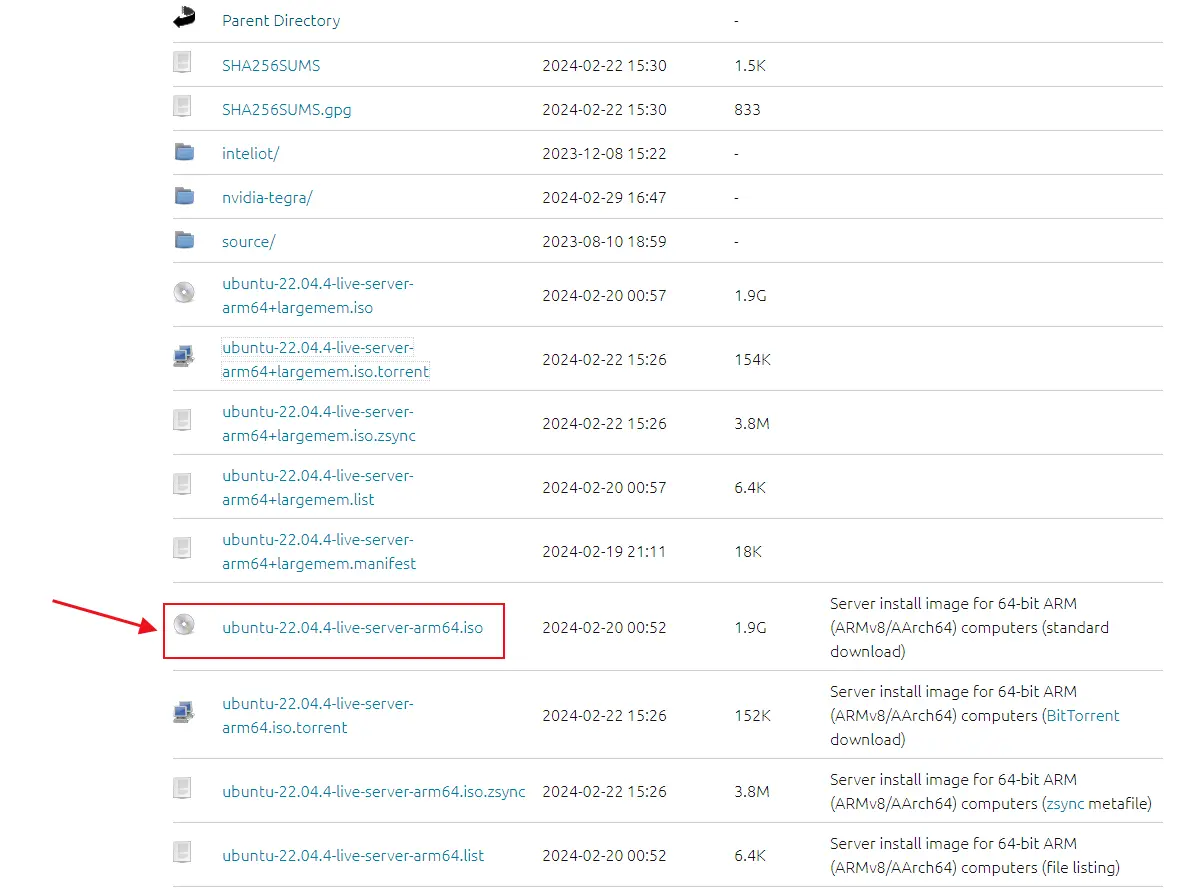Click the Parent Directory back arrow icon

pyautogui.click(x=184, y=17)
